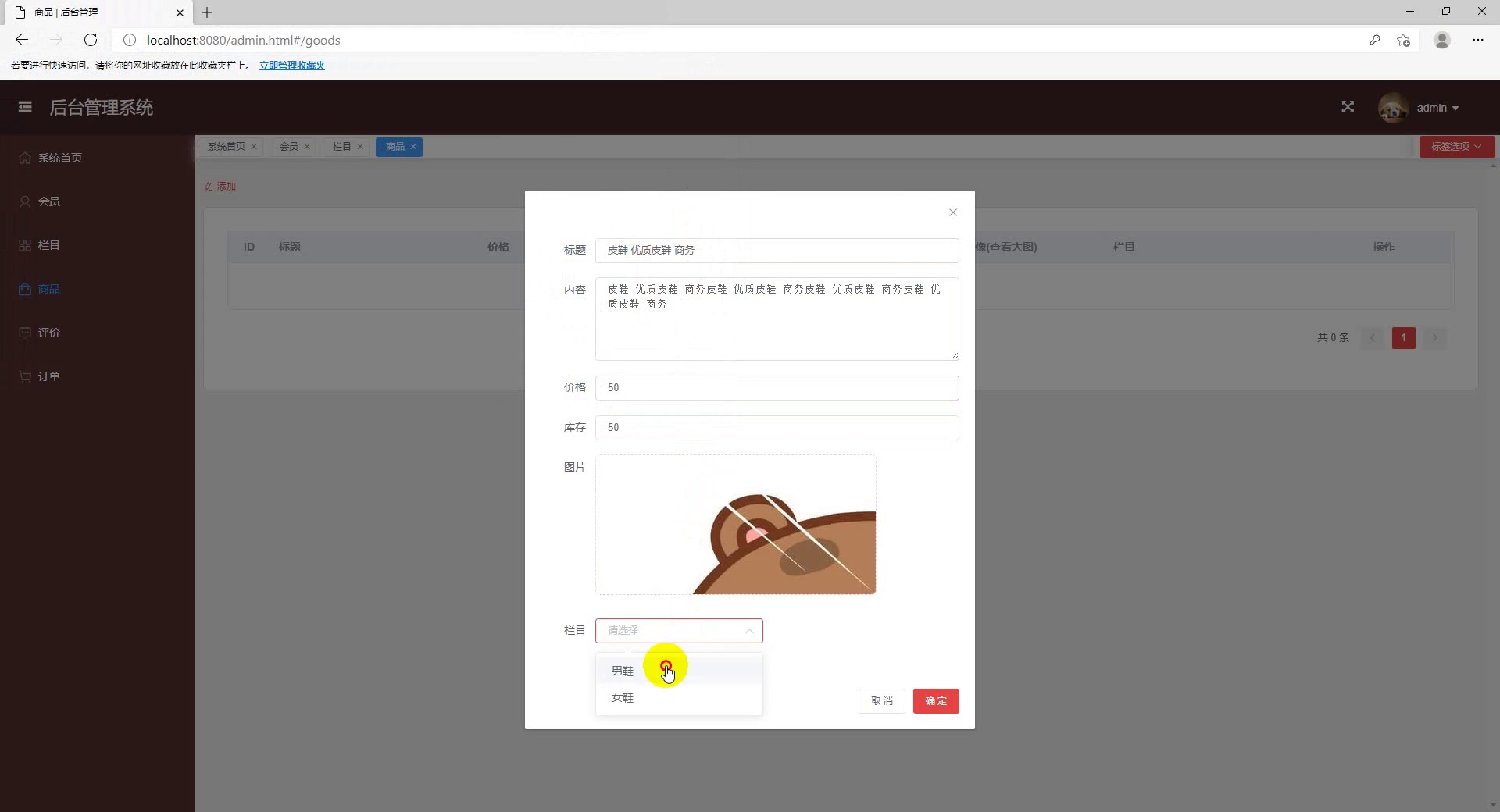The image size is (1500, 812).
Task: Select 系统首页 home icon in sidebar
Action: coord(24,158)
